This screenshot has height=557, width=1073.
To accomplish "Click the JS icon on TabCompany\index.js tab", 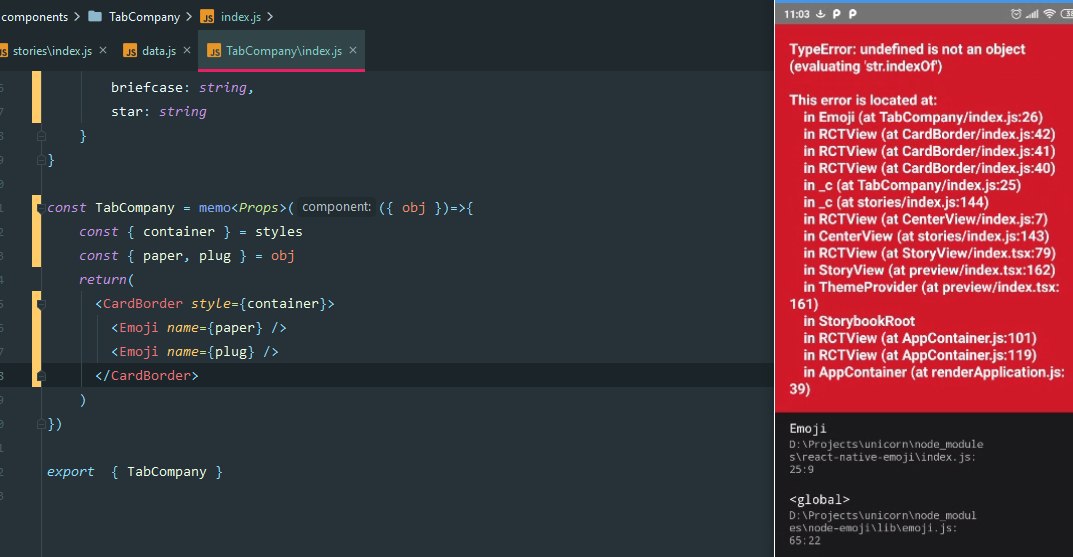I will click(x=214, y=51).
